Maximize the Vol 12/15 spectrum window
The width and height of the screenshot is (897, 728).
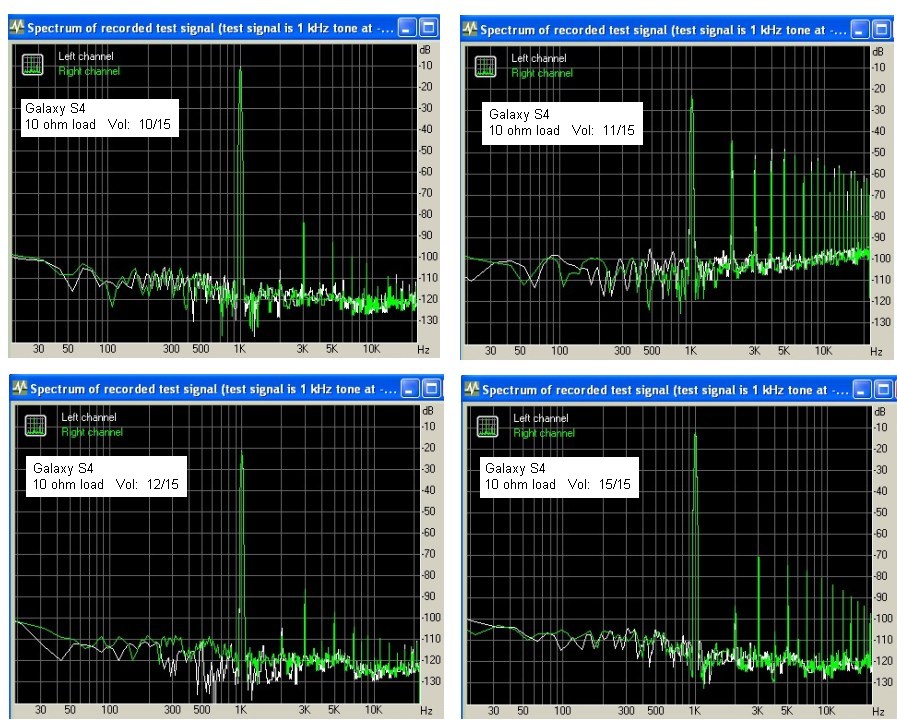(430, 388)
